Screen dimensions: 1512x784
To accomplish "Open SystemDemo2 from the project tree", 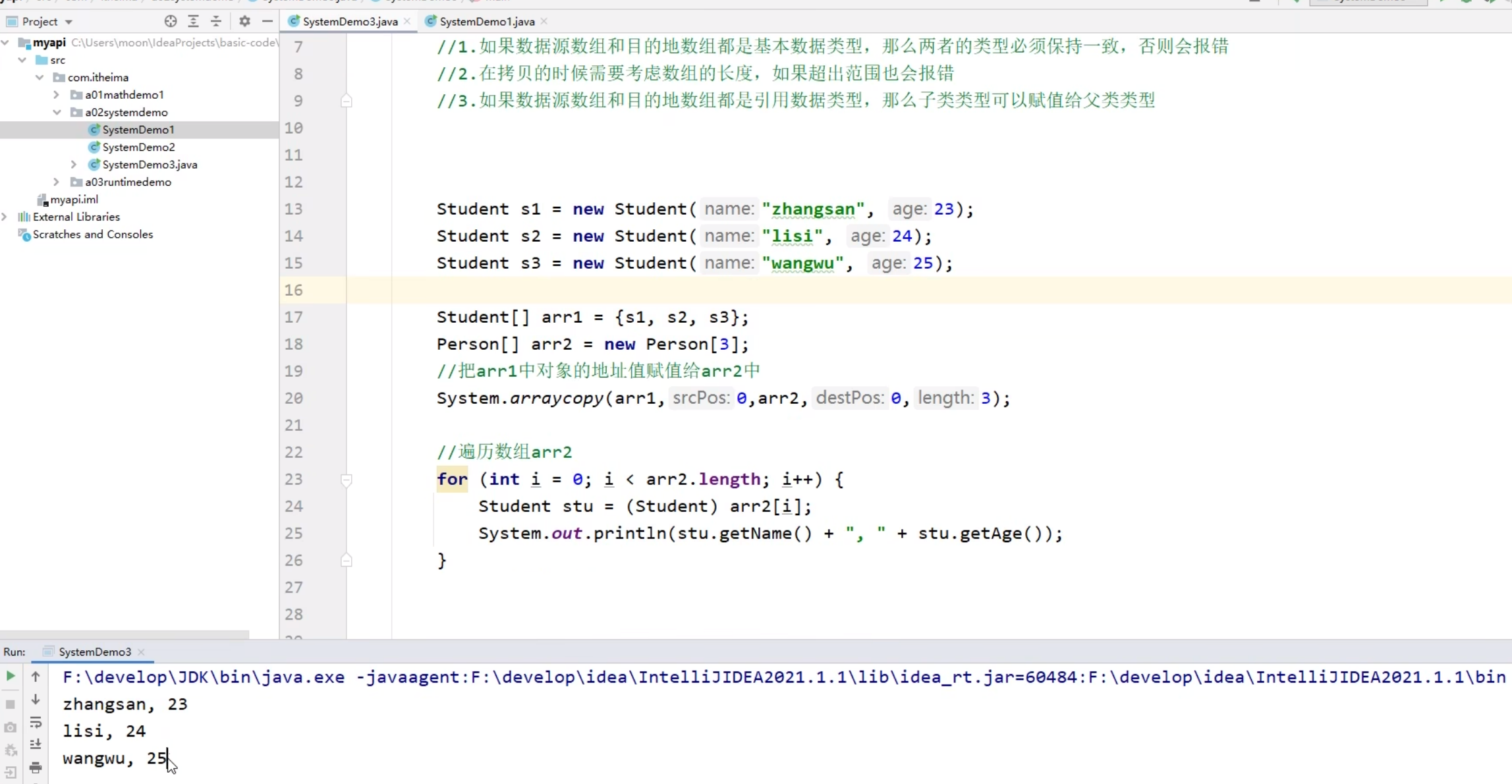I will coord(138,147).
